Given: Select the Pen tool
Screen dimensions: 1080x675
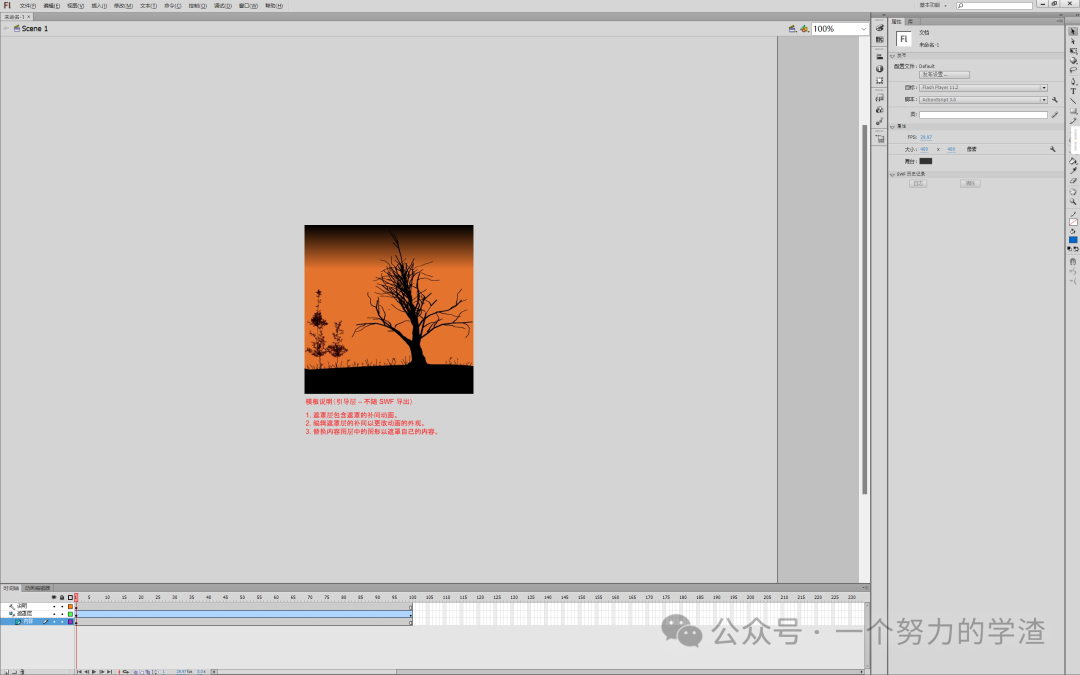Looking at the screenshot, I should (x=1072, y=81).
